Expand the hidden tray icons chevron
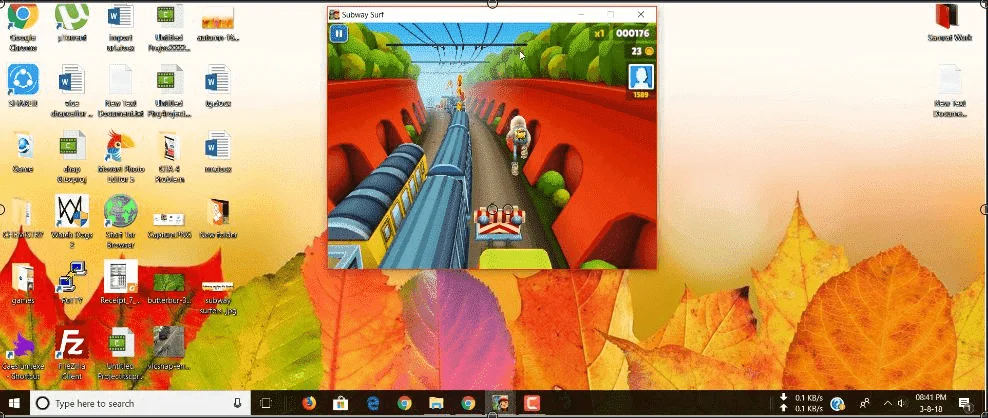988x418 pixels. tap(887, 403)
